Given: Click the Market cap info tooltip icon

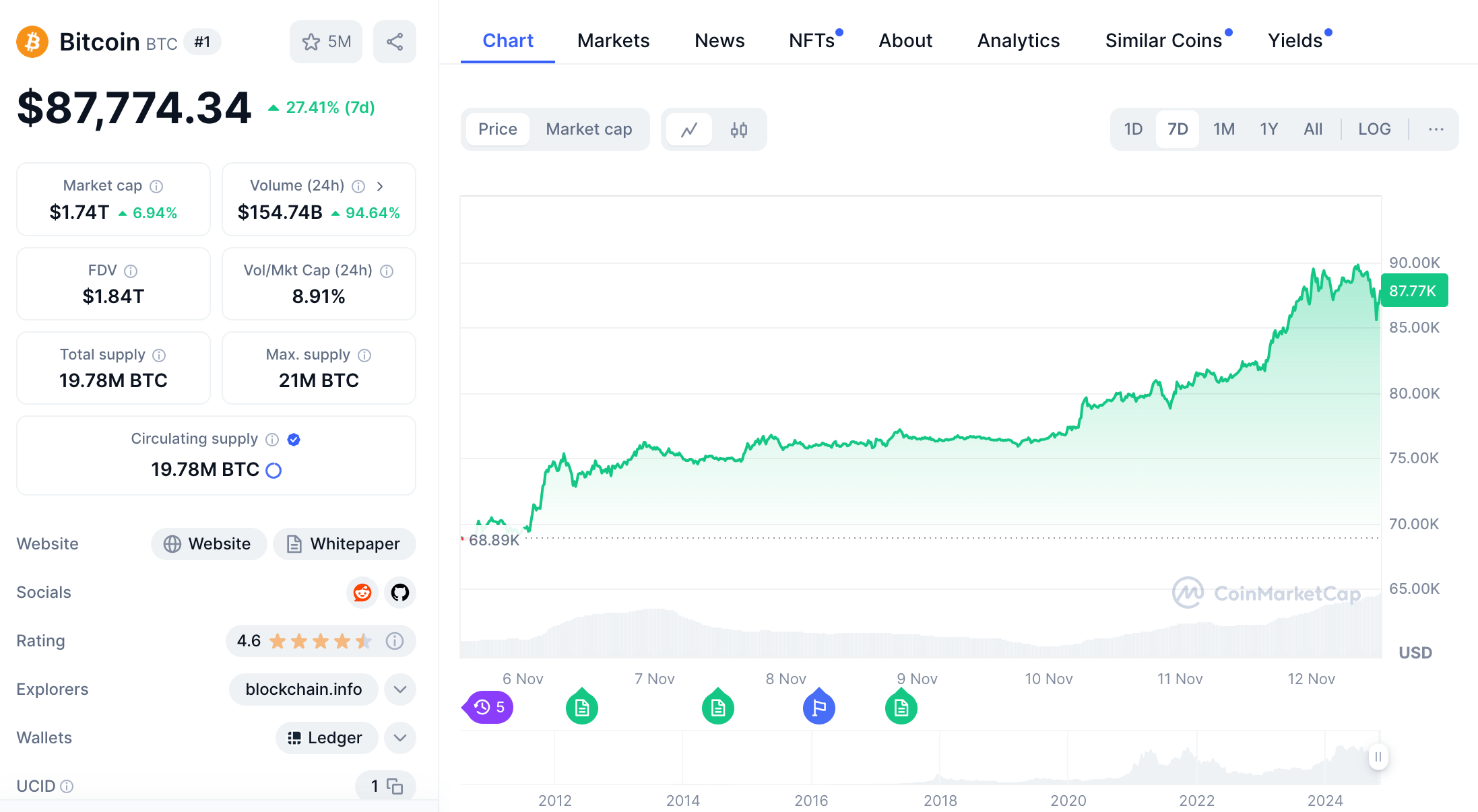Looking at the screenshot, I should coord(157,186).
